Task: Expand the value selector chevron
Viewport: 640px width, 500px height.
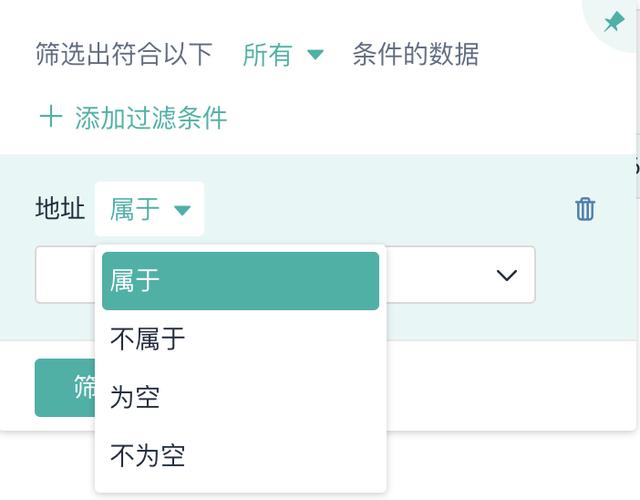Action: 506,275
